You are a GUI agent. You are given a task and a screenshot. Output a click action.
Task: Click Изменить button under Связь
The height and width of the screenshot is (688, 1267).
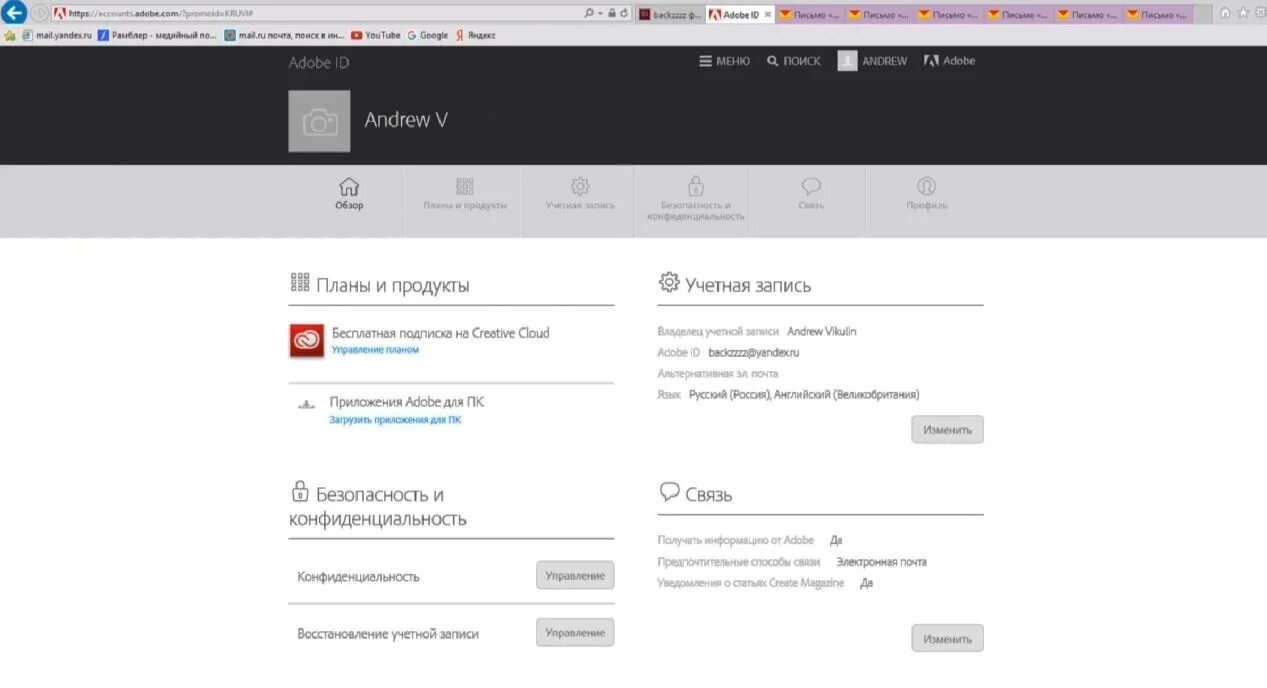click(x=947, y=638)
